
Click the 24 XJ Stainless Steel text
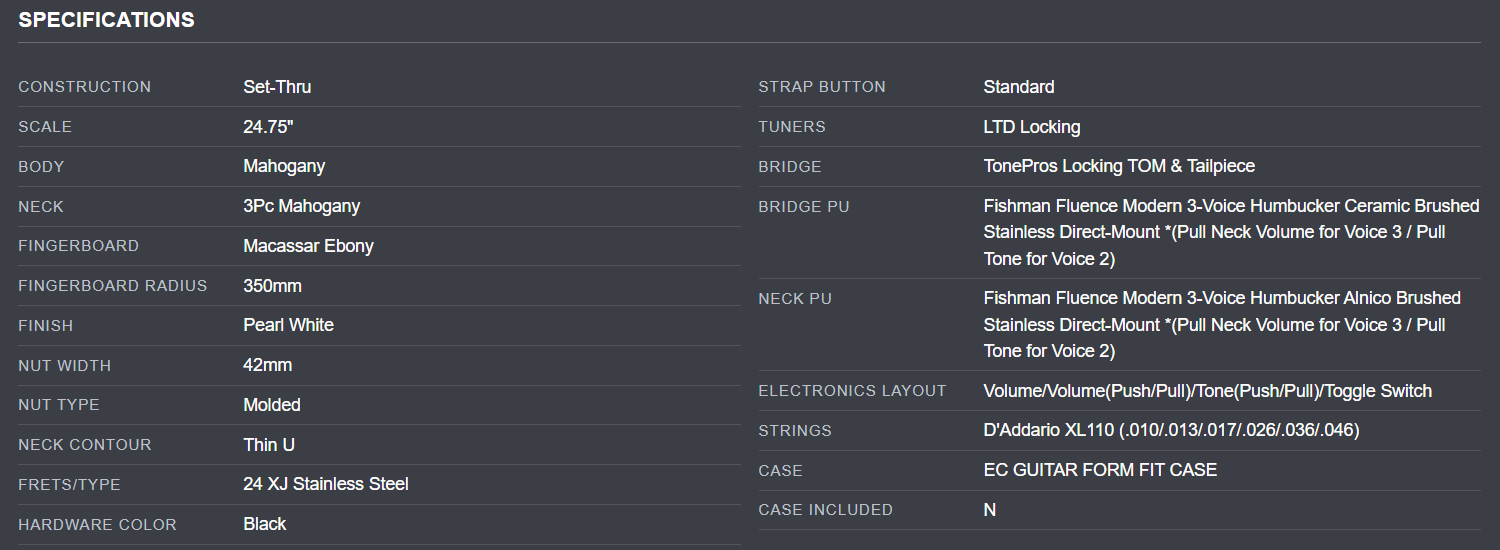point(326,484)
